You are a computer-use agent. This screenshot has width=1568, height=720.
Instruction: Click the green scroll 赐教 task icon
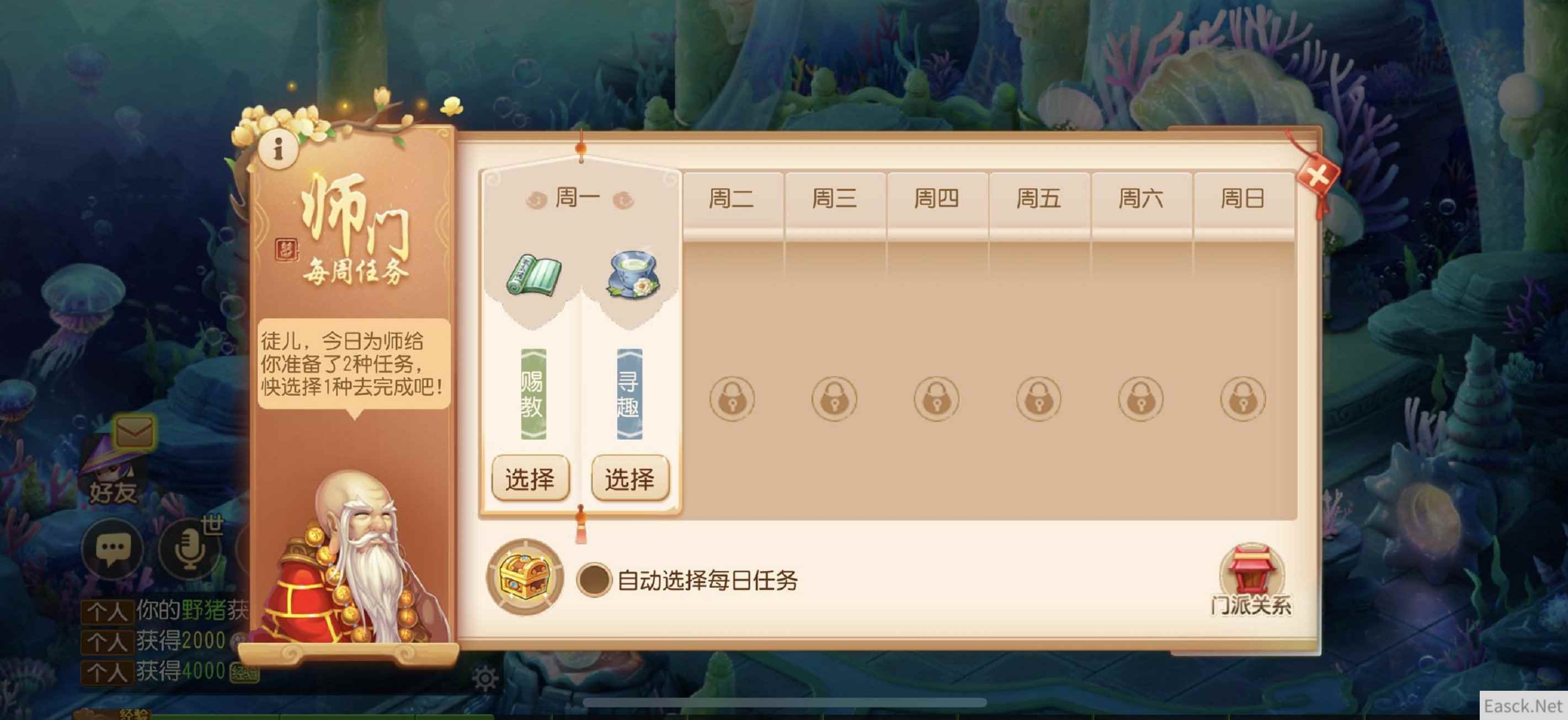(534, 276)
